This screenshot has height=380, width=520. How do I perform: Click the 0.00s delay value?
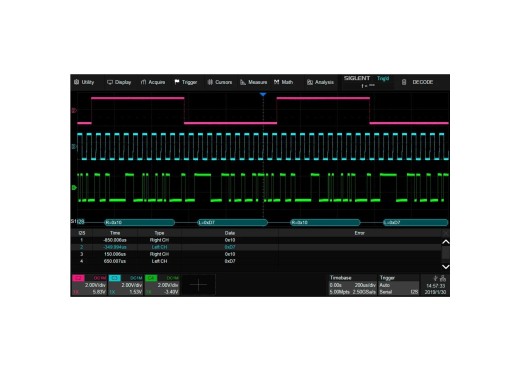coord(336,285)
